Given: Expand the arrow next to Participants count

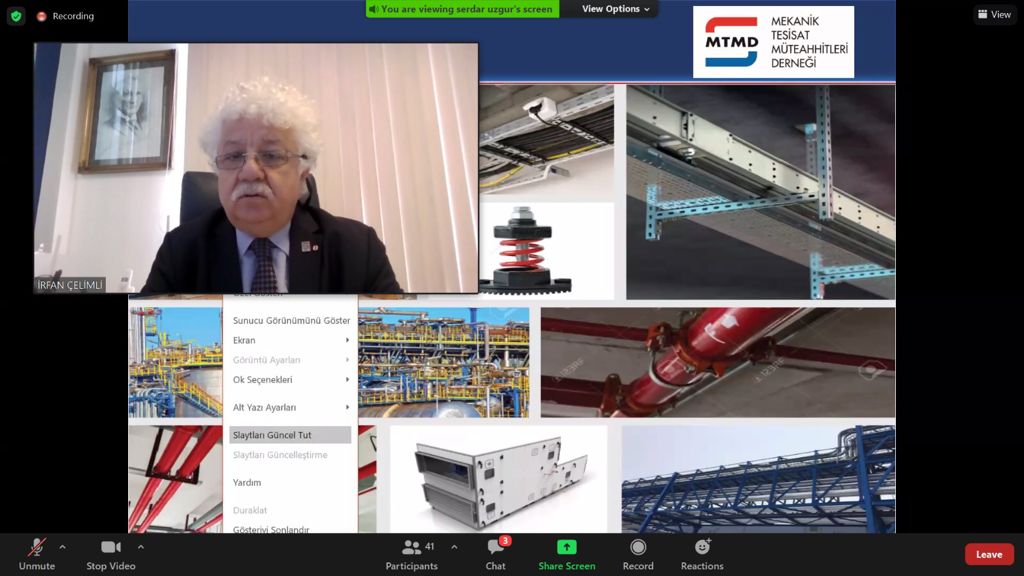Looking at the screenshot, I should click(454, 547).
